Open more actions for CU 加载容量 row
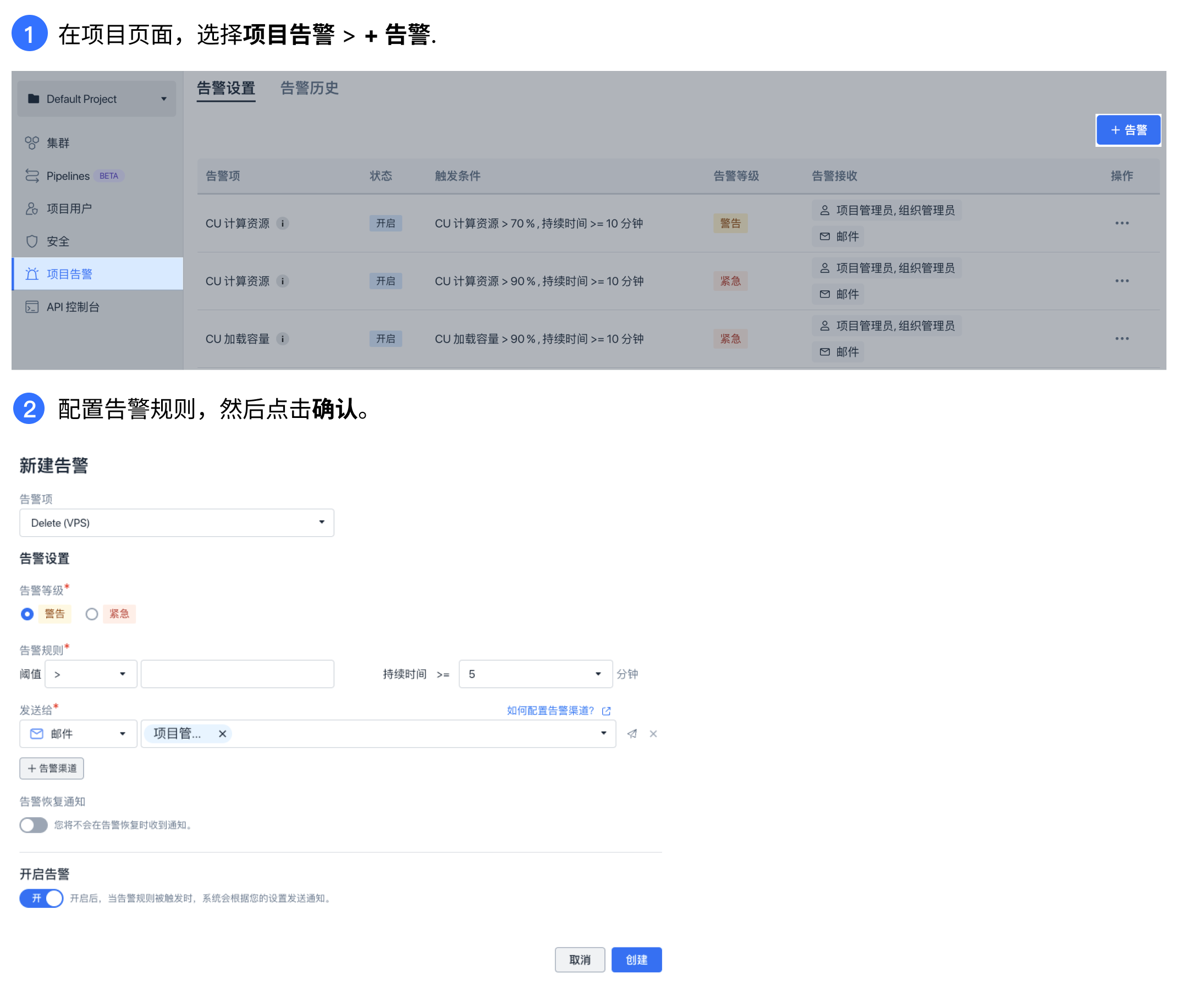This screenshot has width=1178, height=1008. point(1122,339)
